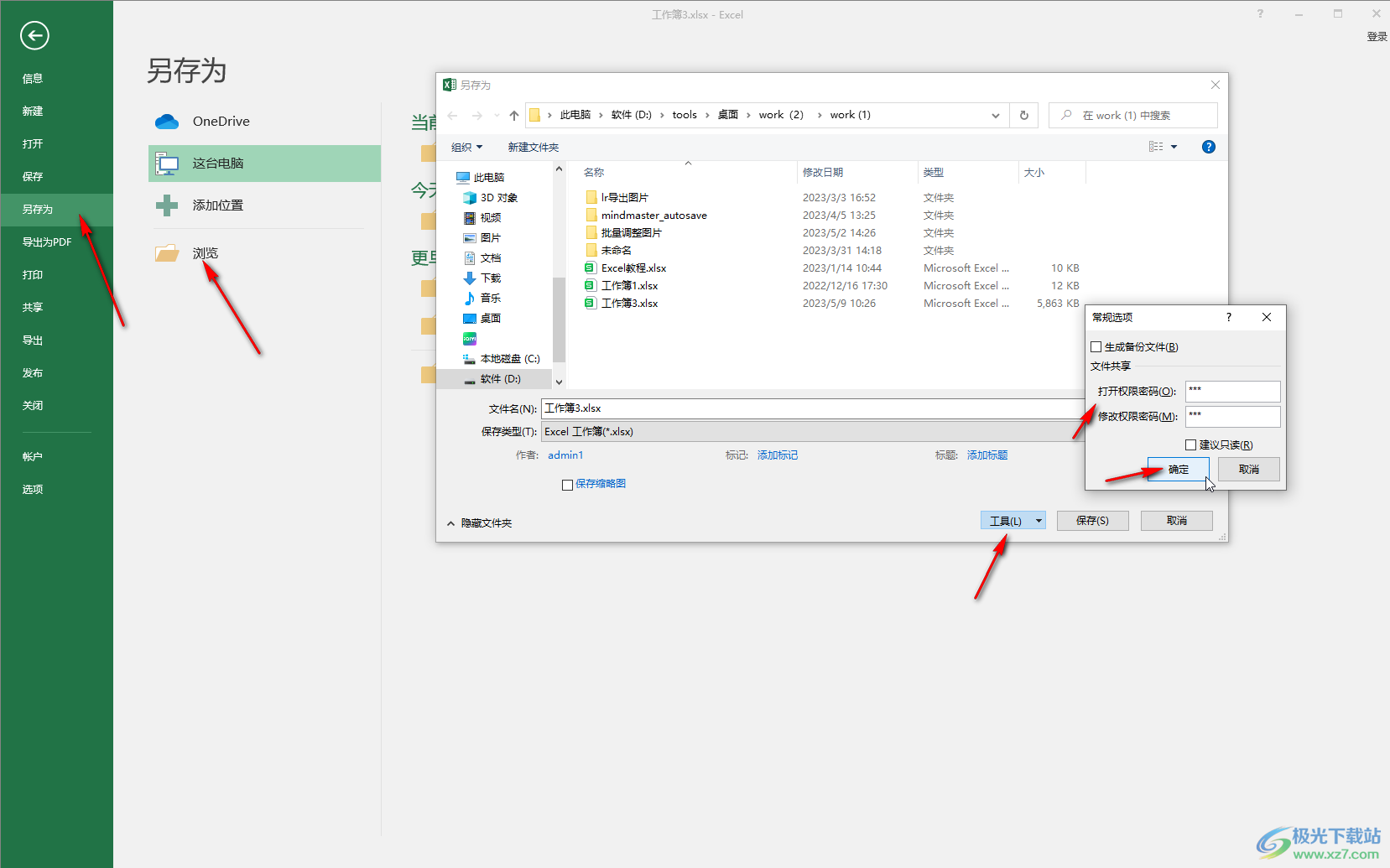Click the search magnifier in work (1) search box

click(1066, 115)
